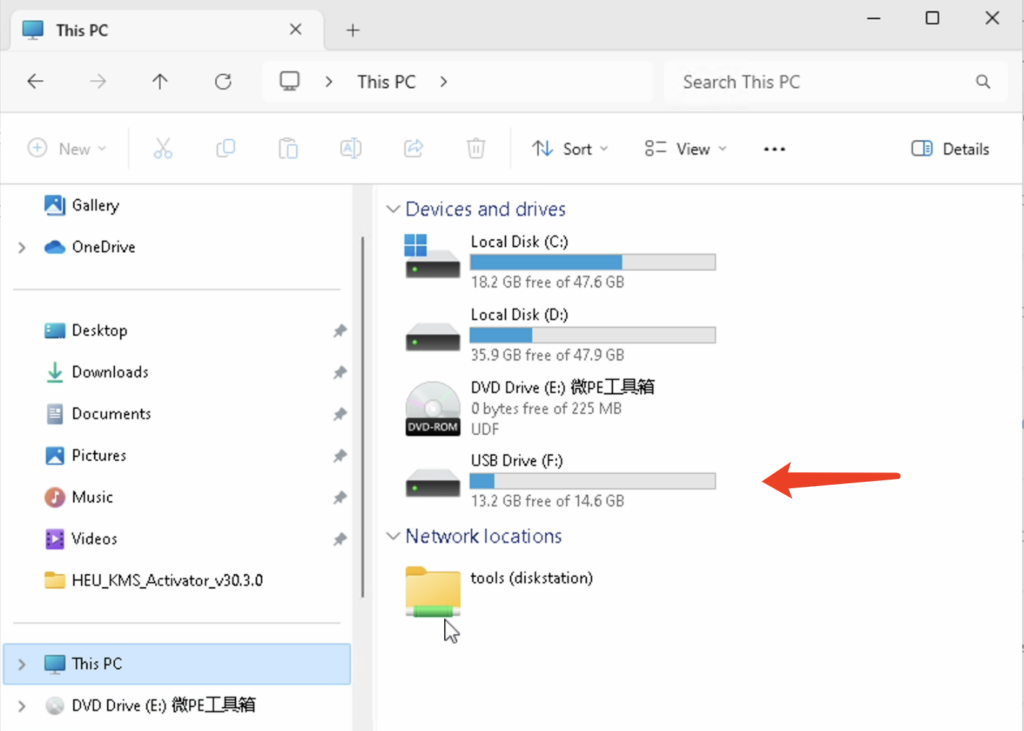
Task: Click the Rename icon in toolbar
Action: pyautogui.click(x=351, y=149)
